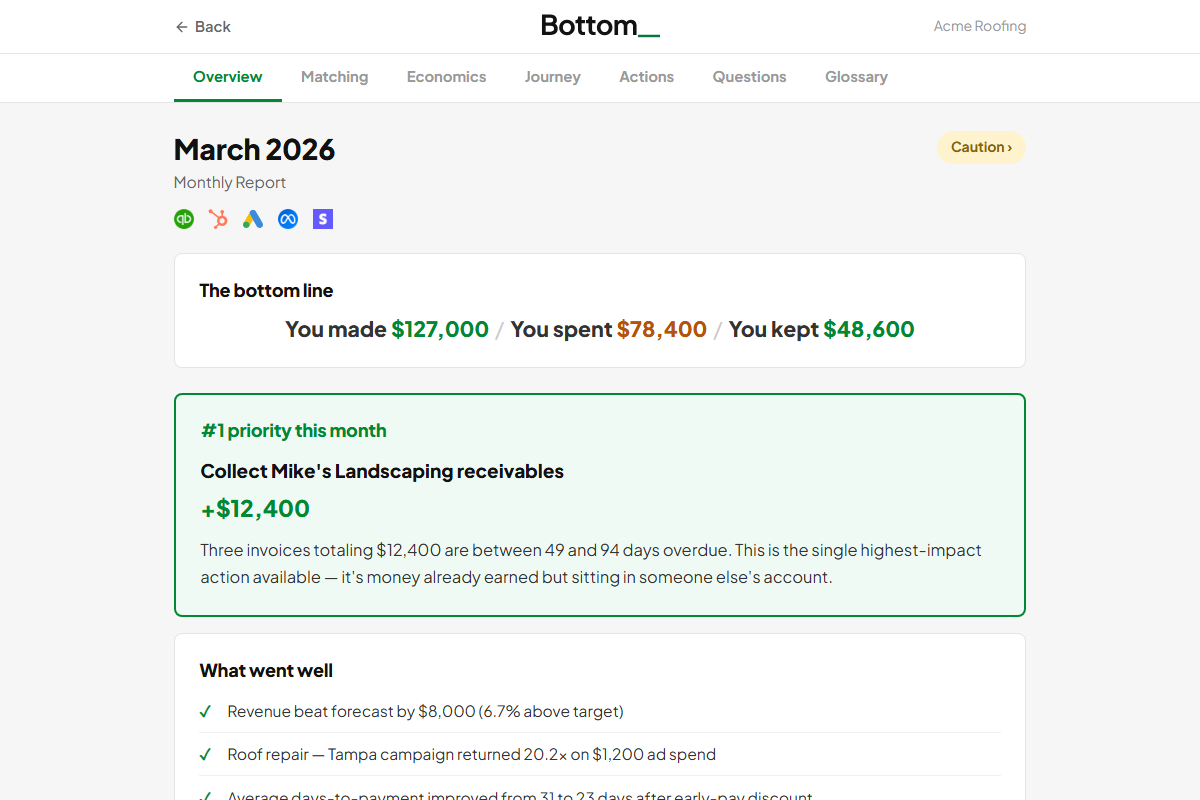This screenshot has width=1200, height=800.
Task: Click the Back link
Action: pos(203,26)
